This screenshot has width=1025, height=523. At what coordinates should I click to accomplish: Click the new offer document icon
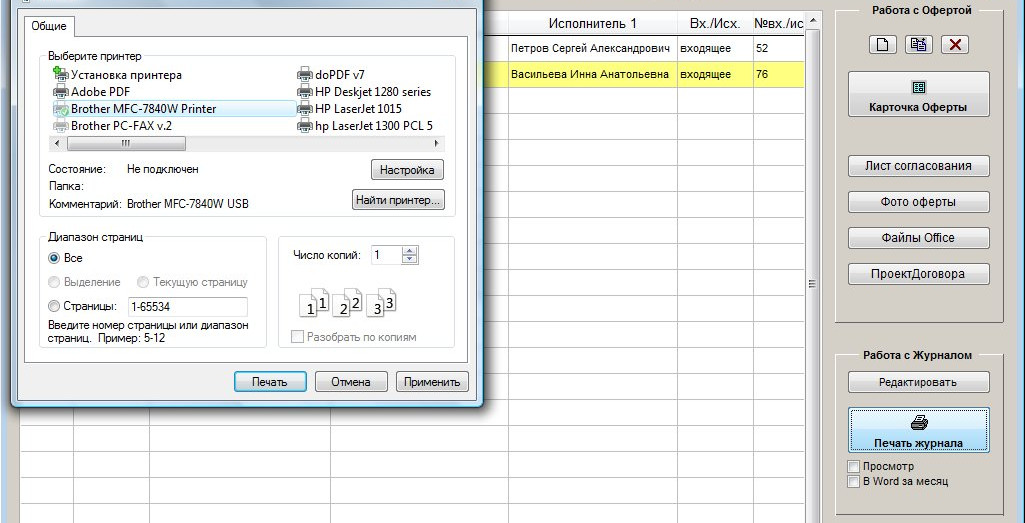[882, 44]
